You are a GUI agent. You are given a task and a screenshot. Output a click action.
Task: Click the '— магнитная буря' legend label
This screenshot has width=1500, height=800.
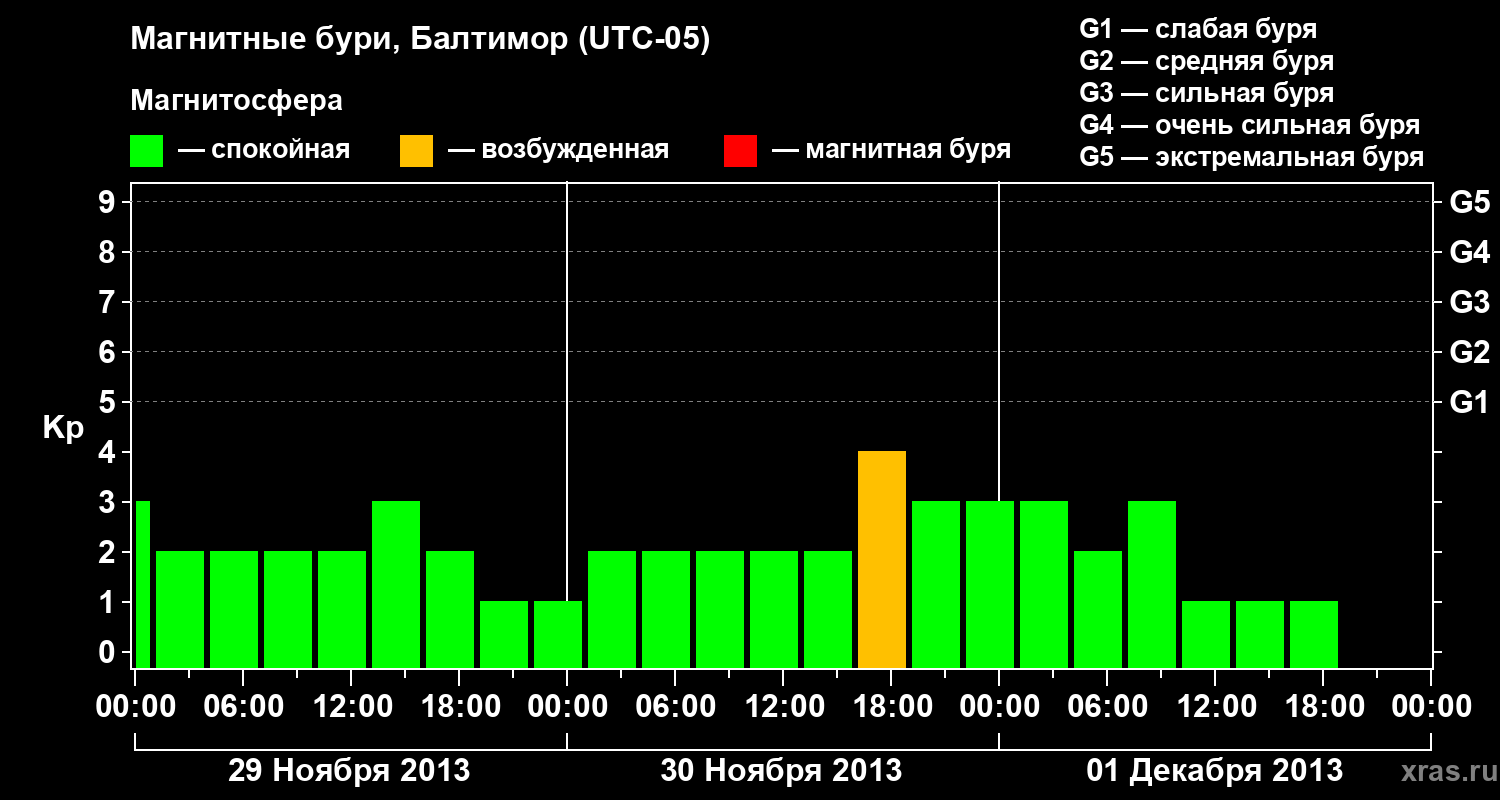click(x=891, y=151)
